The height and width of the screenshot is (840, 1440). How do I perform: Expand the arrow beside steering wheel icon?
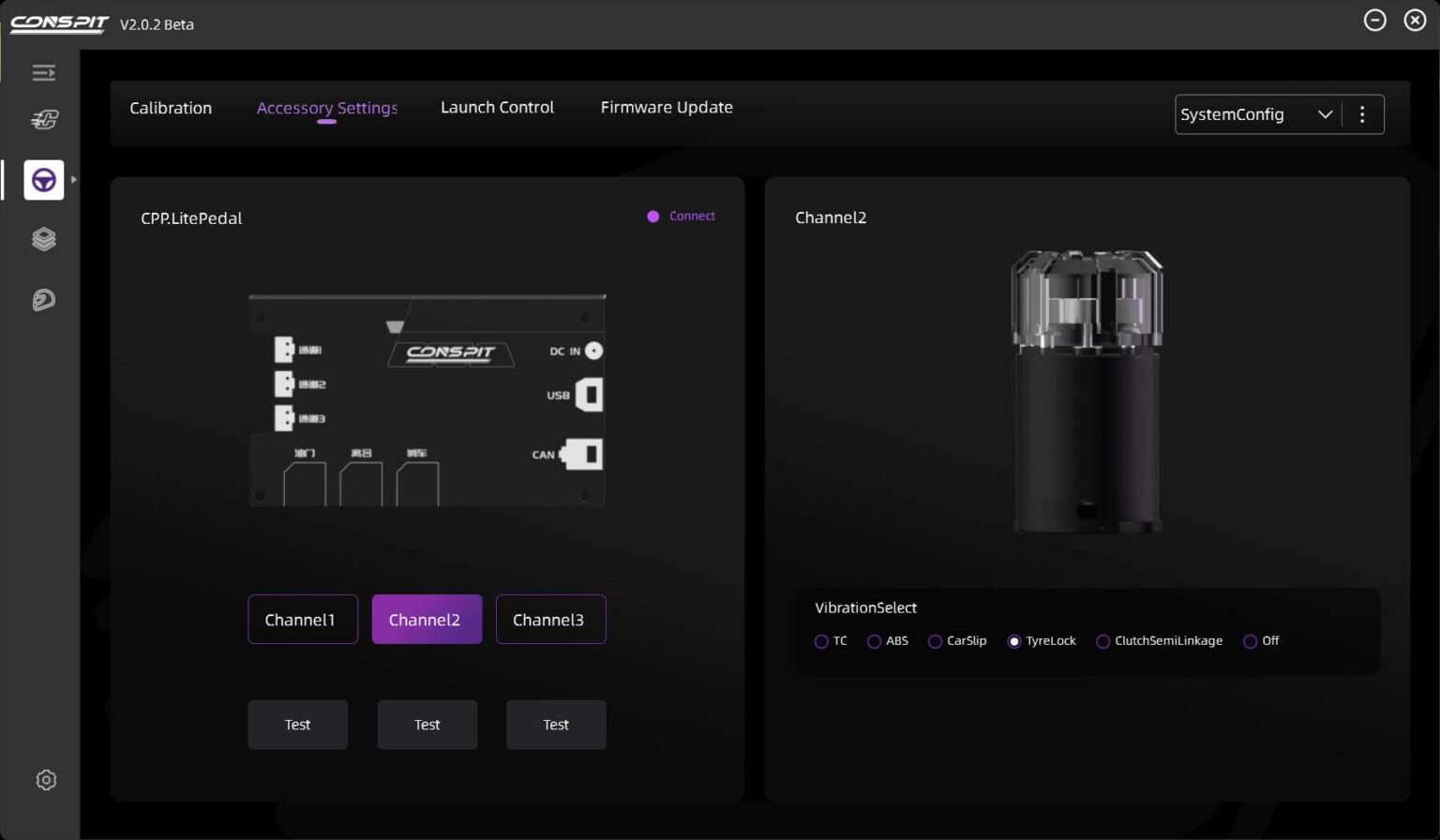click(x=74, y=180)
